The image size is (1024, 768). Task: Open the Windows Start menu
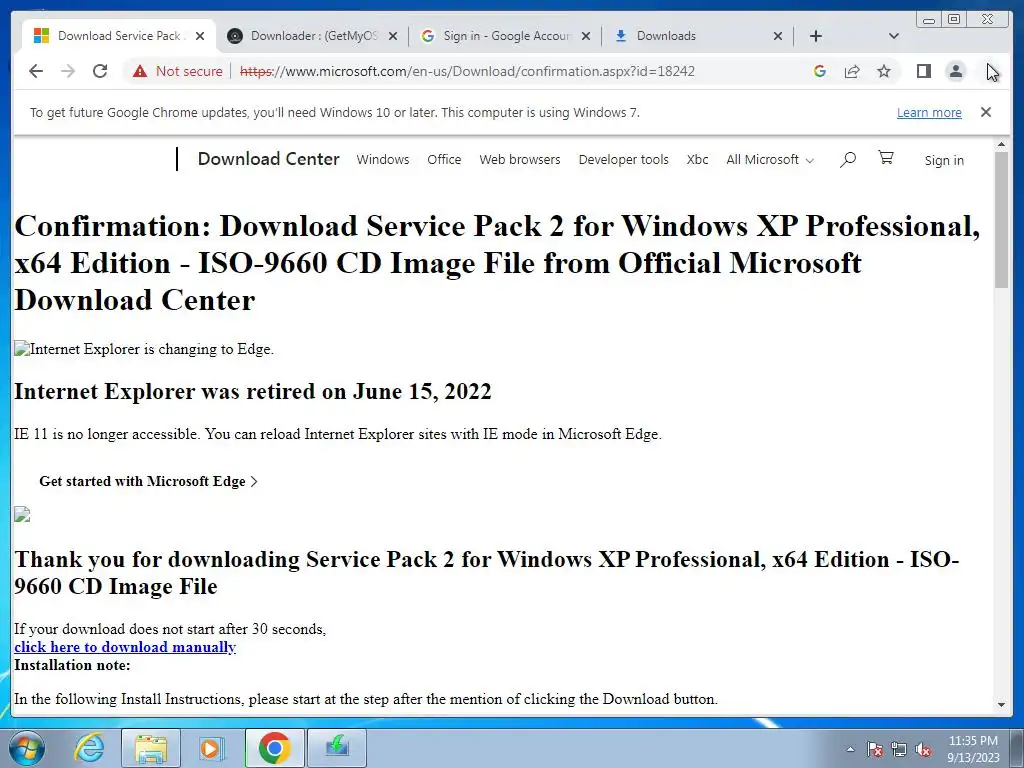26,748
